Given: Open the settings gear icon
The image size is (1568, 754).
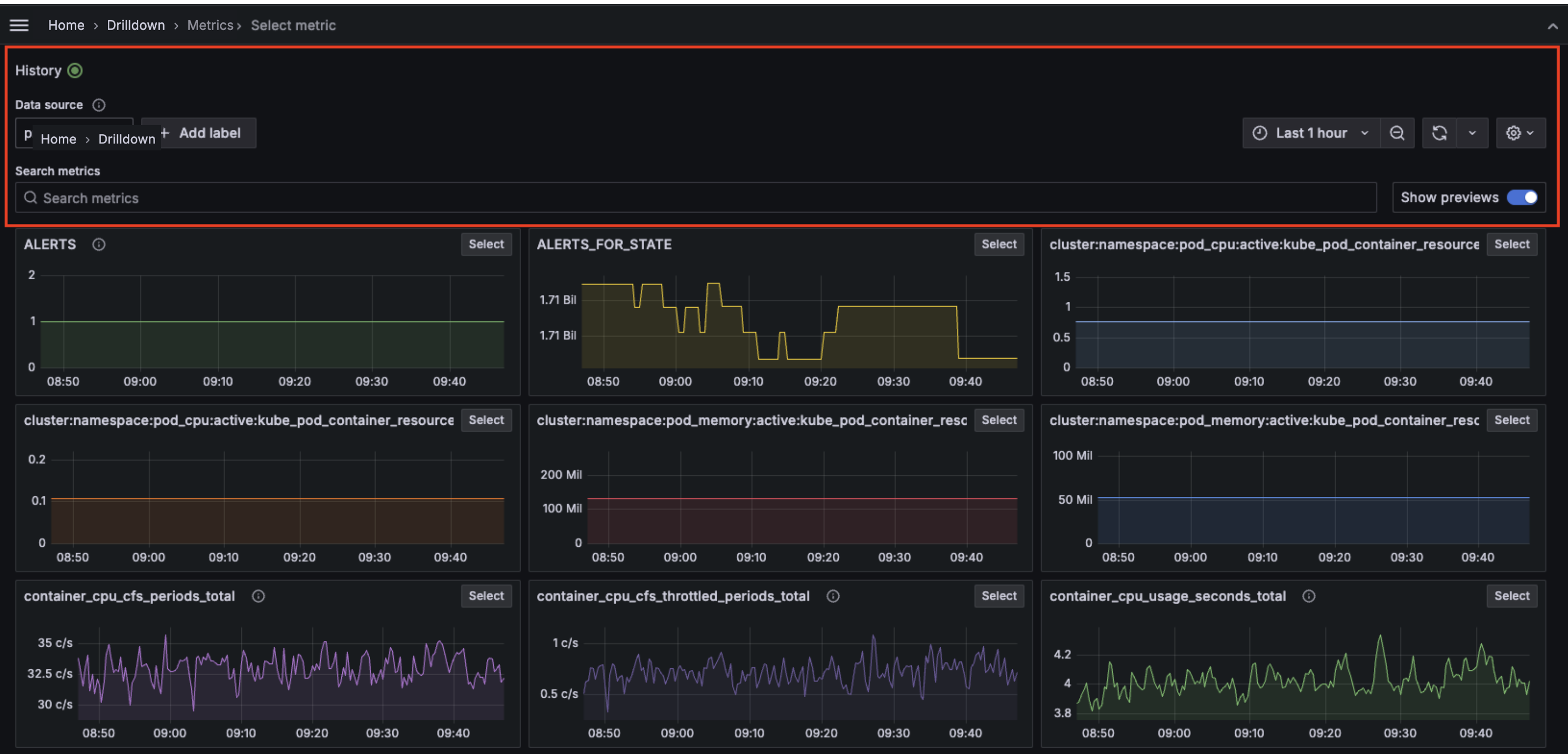Looking at the screenshot, I should [x=1515, y=133].
